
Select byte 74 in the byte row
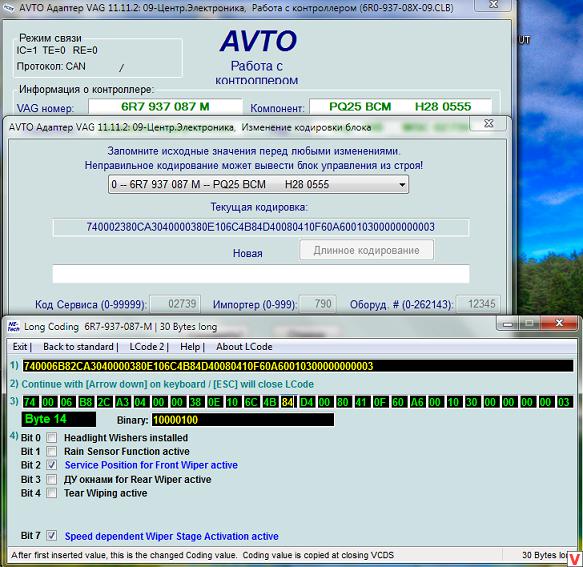pyautogui.click(x=30, y=402)
